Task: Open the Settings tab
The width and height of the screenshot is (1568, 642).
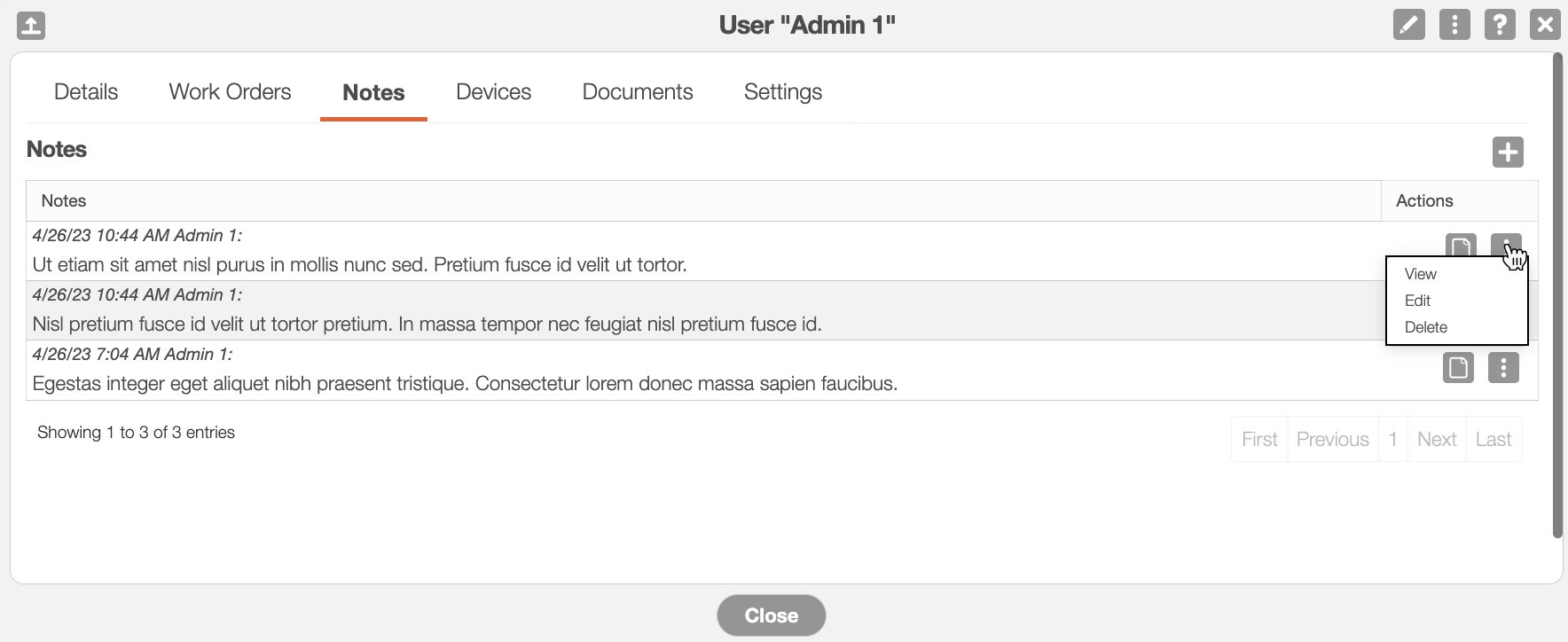Action: pyautogui.click(x=783, y=92)
